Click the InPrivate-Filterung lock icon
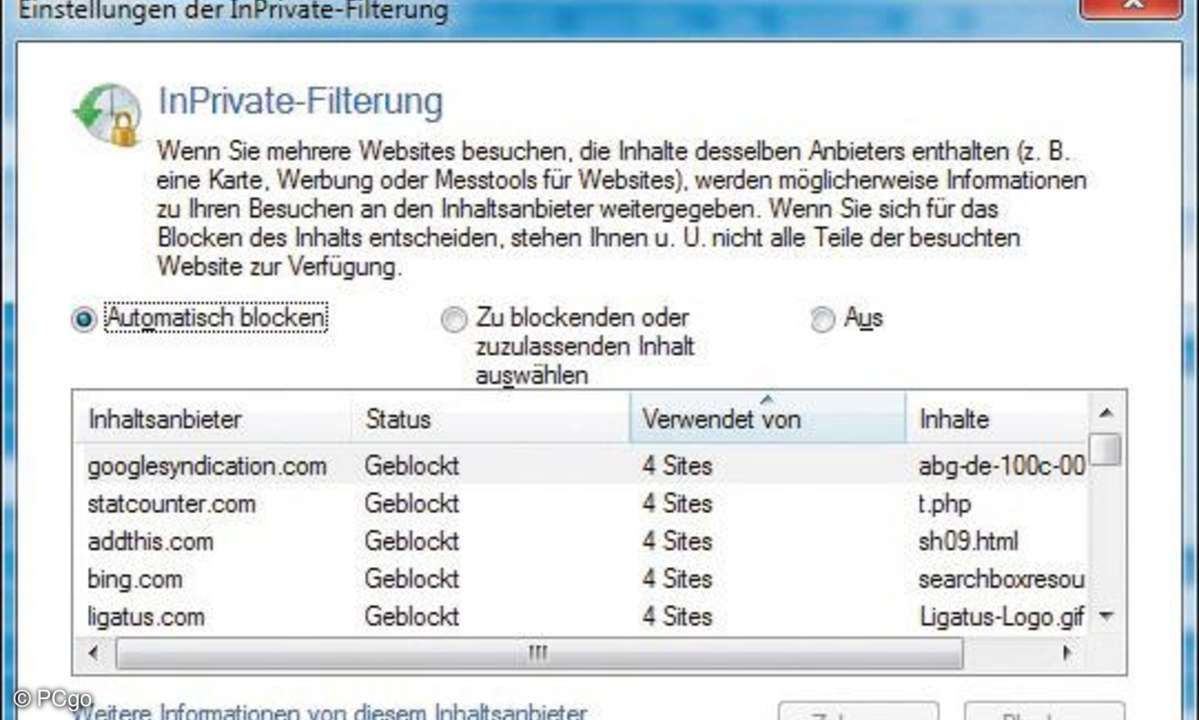 [108, 114]
